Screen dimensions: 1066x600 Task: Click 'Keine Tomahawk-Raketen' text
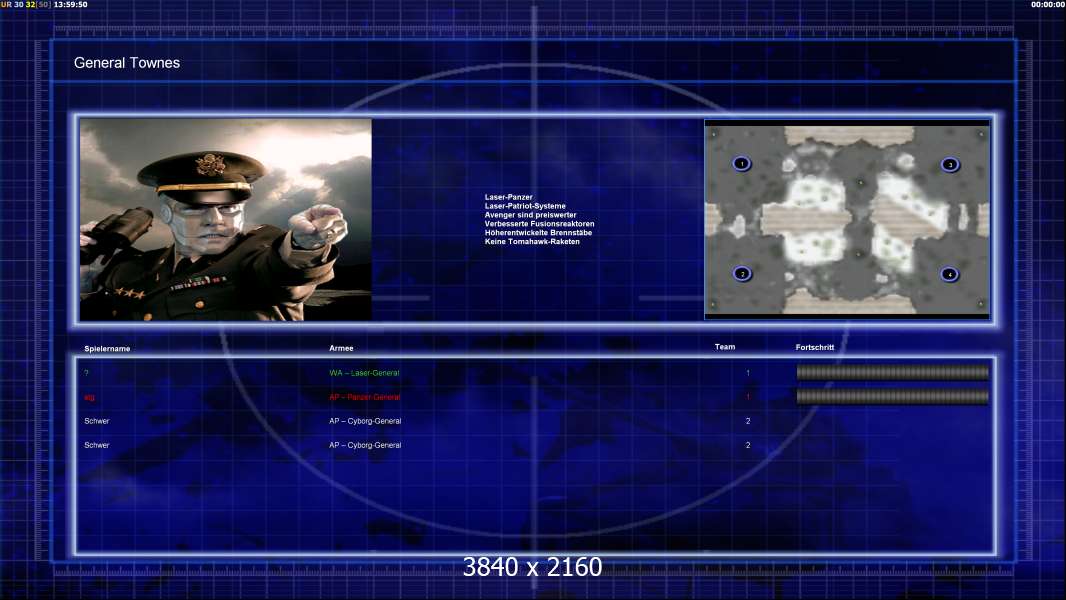pos(532,241)
